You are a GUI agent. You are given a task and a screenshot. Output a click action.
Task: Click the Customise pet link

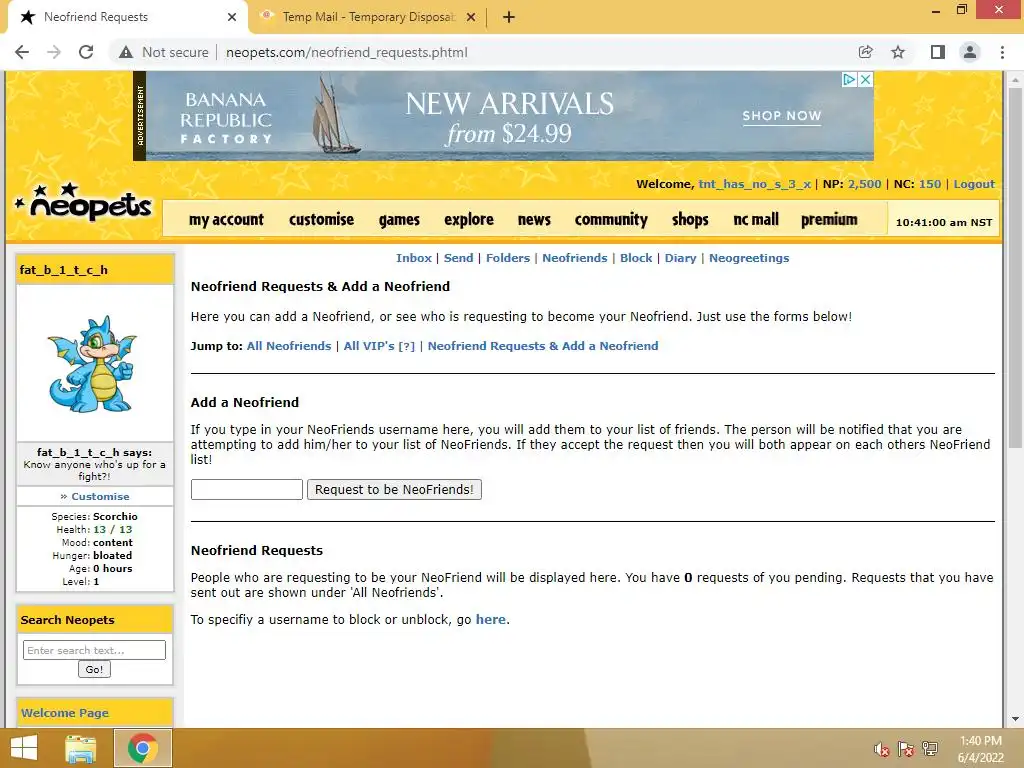point(100,496)
